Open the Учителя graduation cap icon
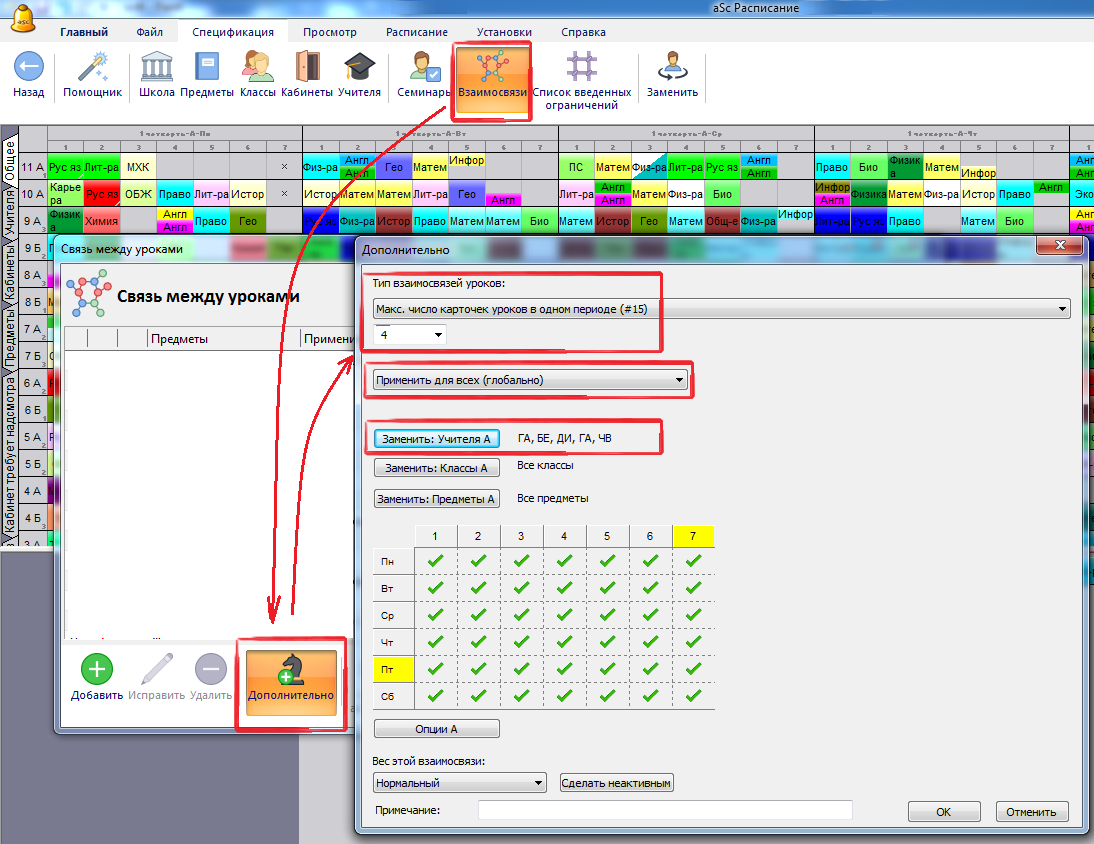Viewport: 1094px width, 844px height. click(359, 68)
